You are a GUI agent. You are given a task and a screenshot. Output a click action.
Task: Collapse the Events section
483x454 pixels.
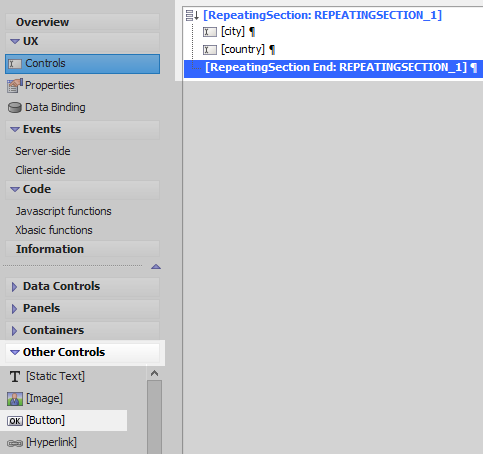click(15, 129)
